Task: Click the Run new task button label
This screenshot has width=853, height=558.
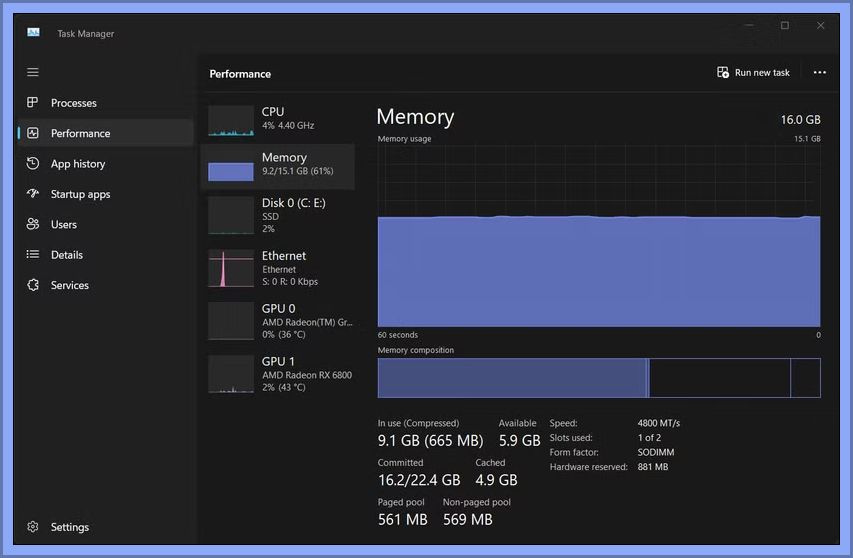Action: coord(762,72)
